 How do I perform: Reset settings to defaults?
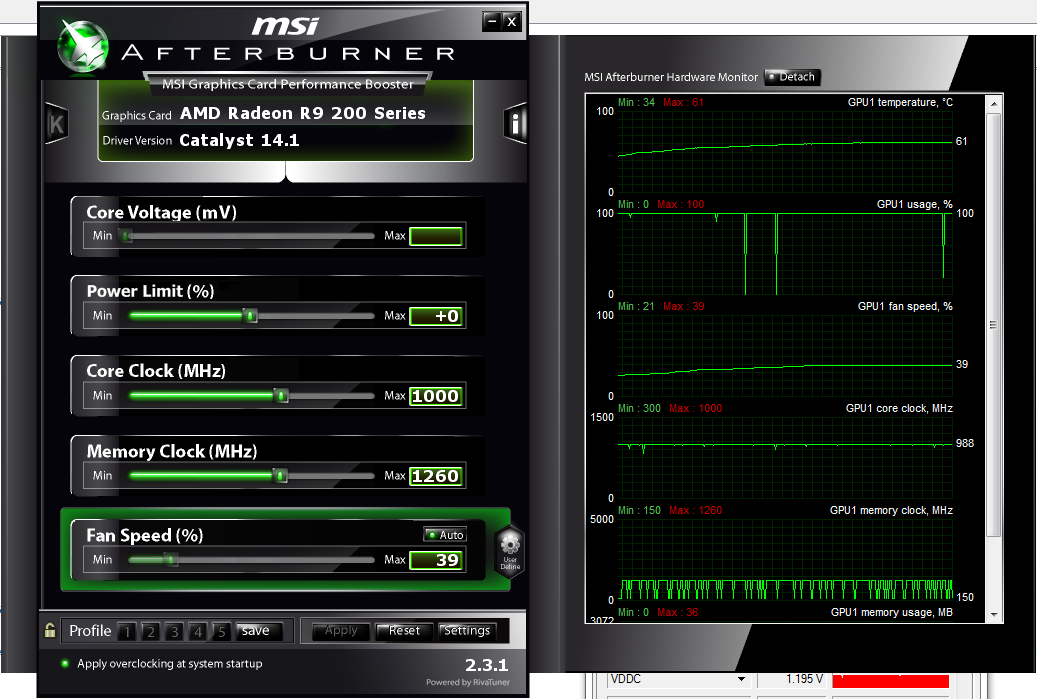click(404, 631)
